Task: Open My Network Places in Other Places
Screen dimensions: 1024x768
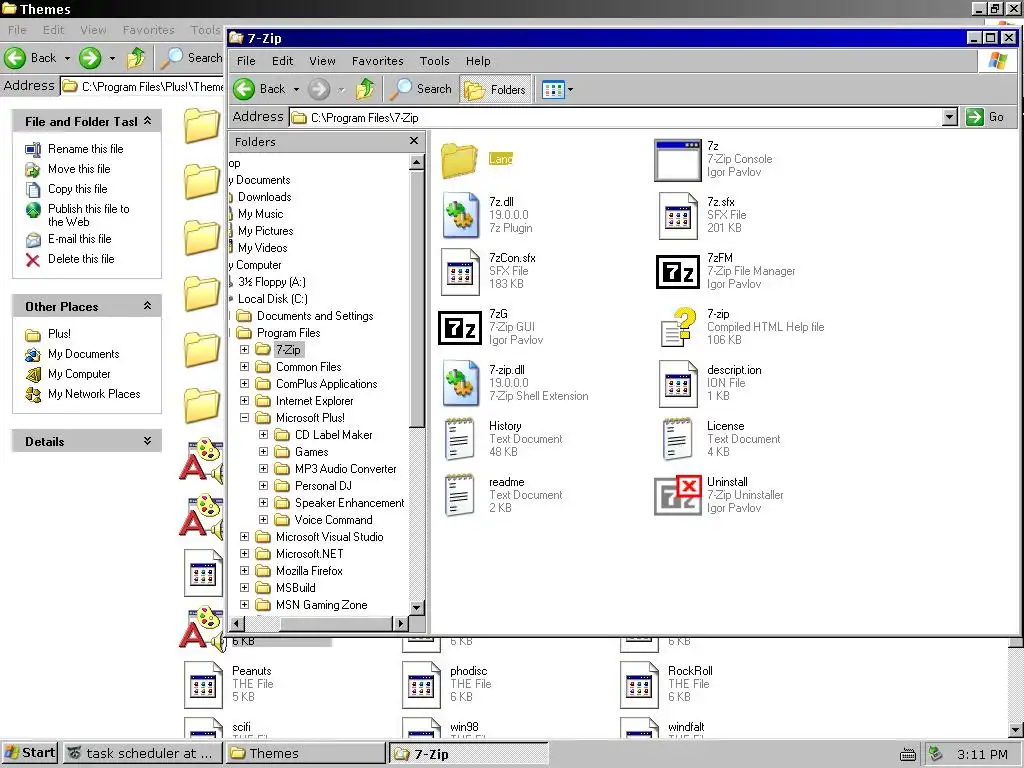Action: pos(94,394)
